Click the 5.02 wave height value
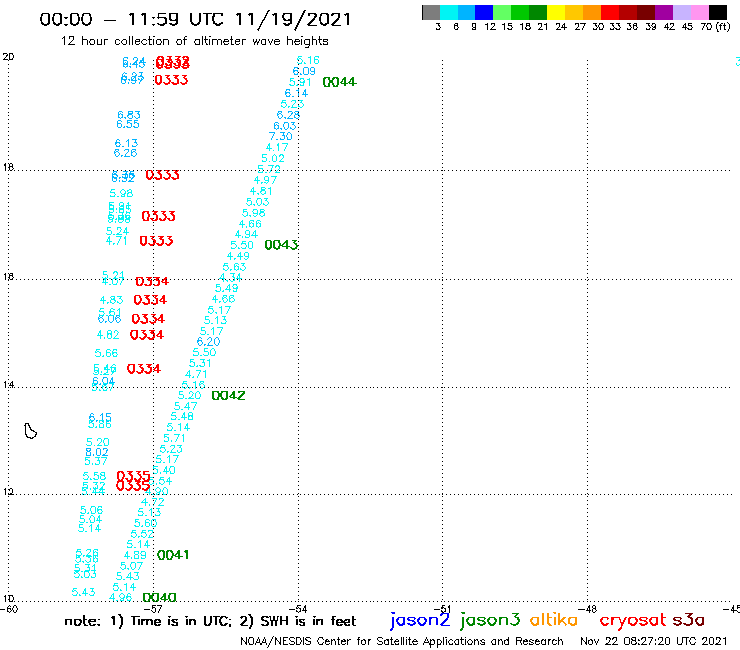The height and width of the screenshot is (650, 740). 273,159
